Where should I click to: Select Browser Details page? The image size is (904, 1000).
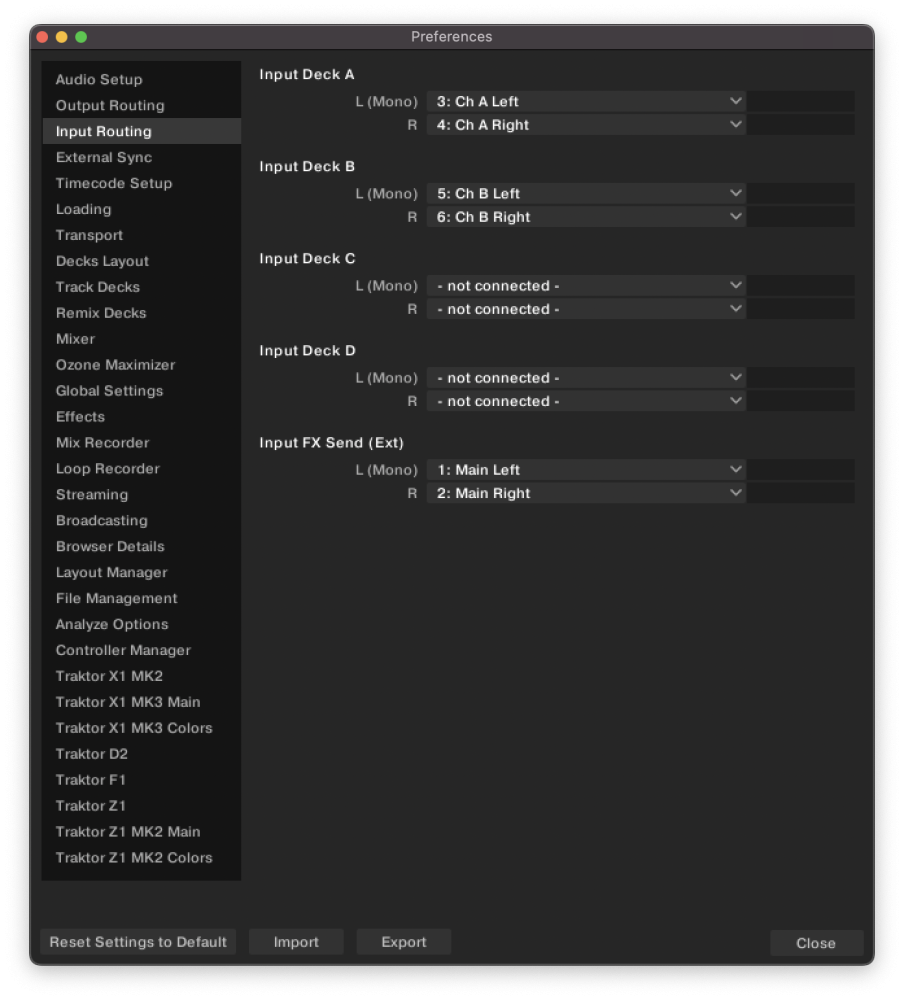coord(142,547)
